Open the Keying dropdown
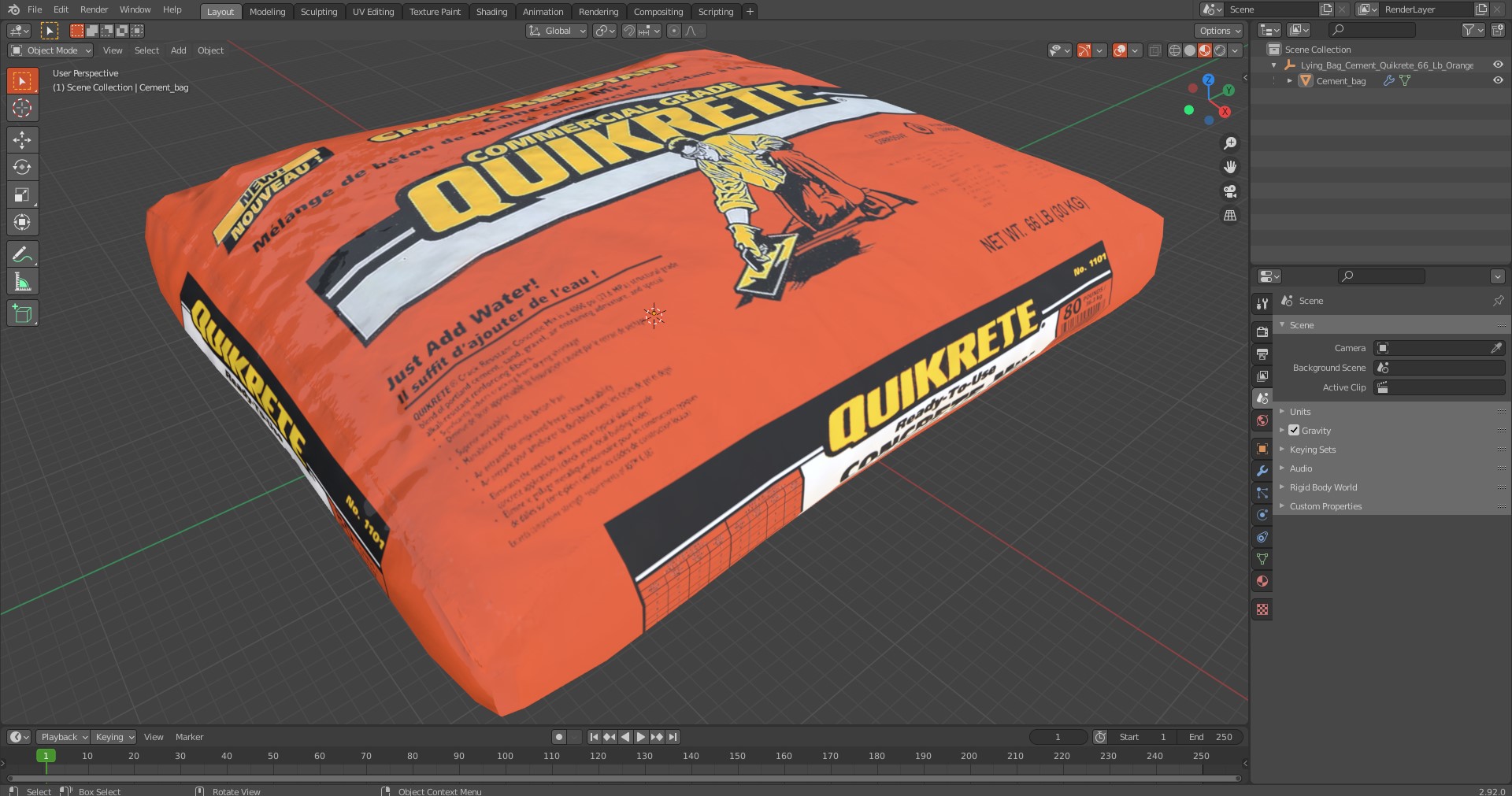 pos(113,737)
